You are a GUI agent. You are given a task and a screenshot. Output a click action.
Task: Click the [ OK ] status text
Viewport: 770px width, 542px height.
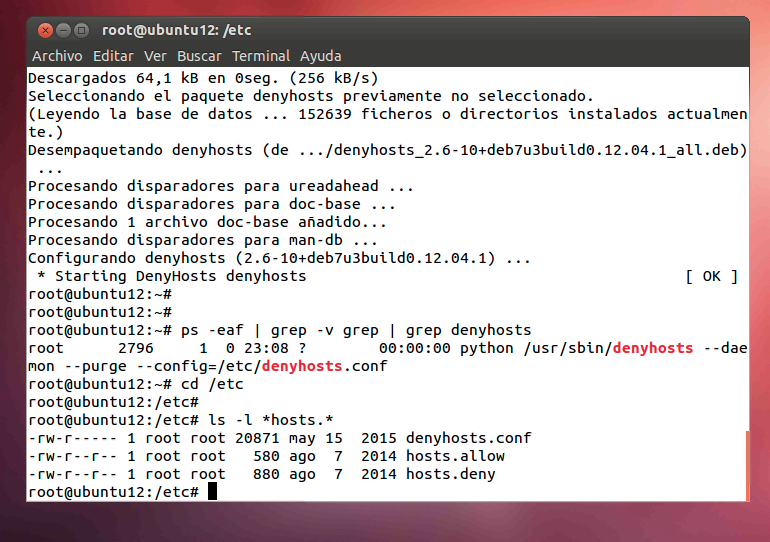tap(711, 276)
